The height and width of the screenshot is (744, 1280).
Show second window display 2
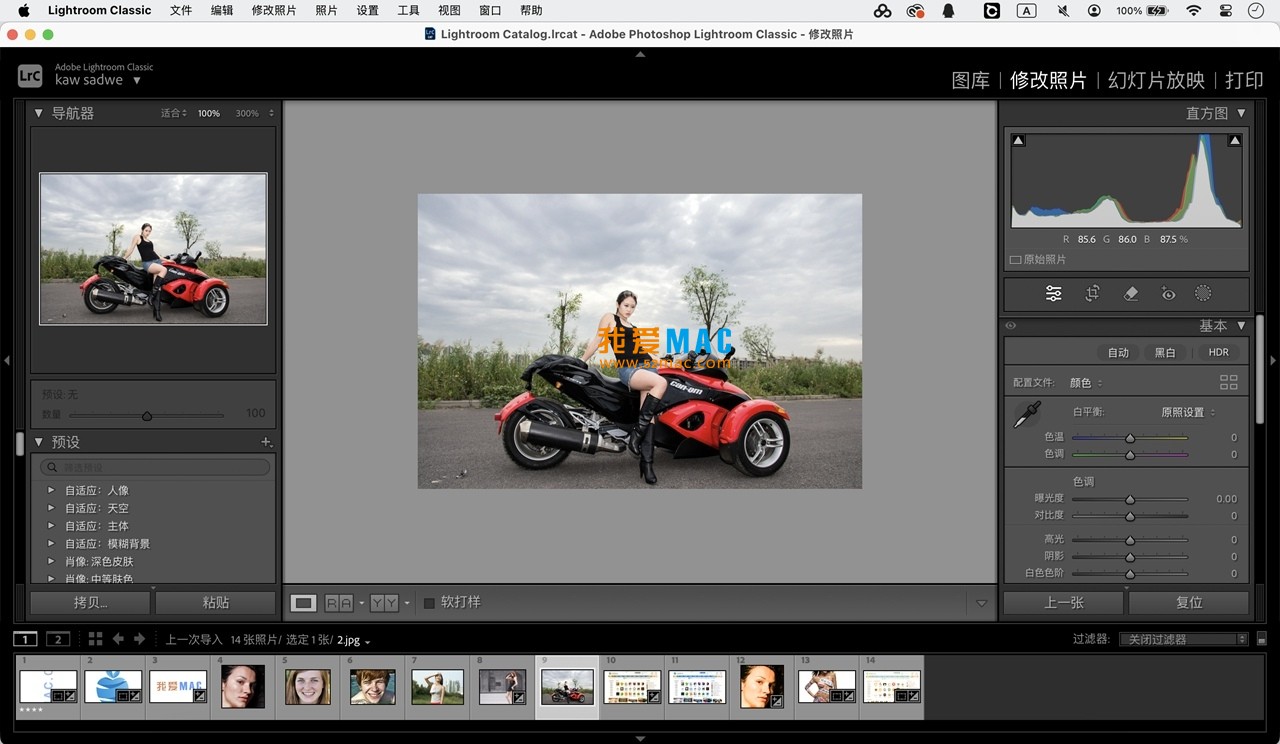pos(58,639)
